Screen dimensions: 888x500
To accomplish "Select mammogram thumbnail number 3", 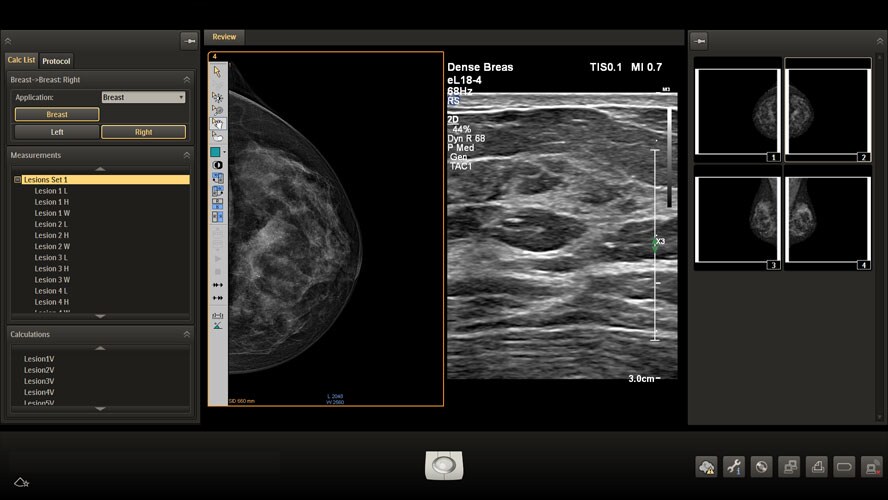I will pyautogui.click(x=737, y=219).
